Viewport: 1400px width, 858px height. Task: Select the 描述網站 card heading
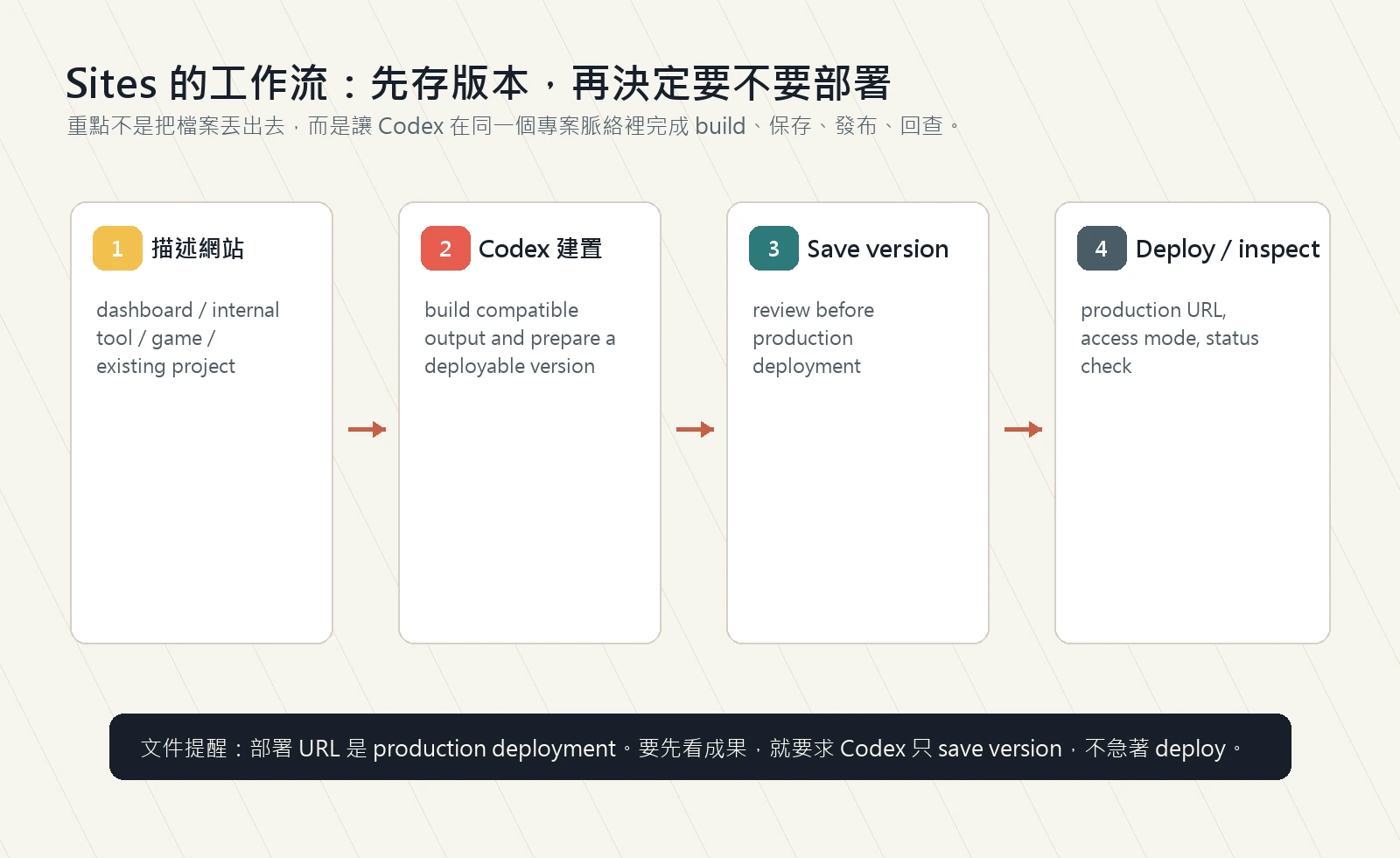tap(198, 249)
